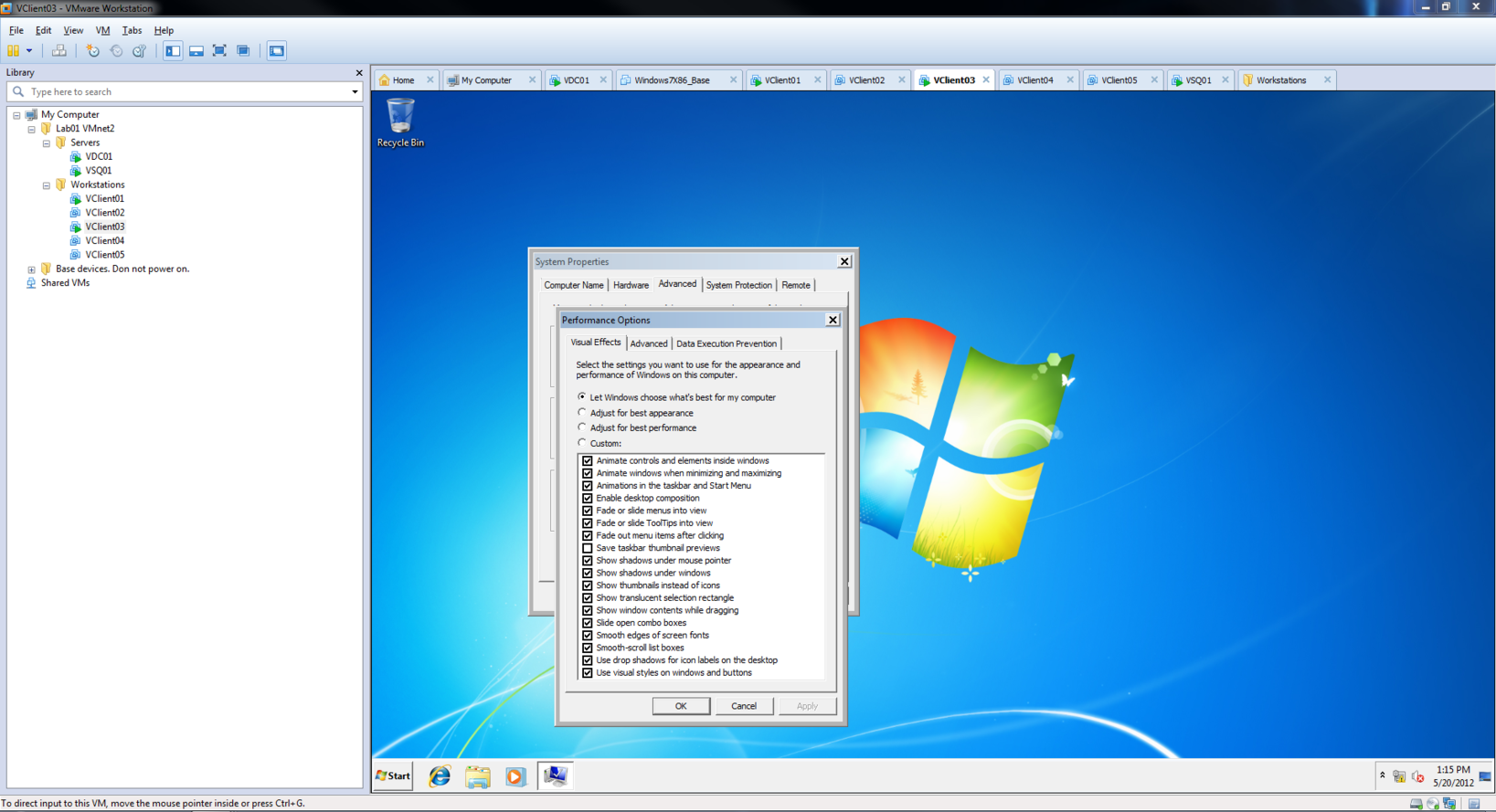Select VClient05 in the library tree
The image size is (1496, 812).
105,255
